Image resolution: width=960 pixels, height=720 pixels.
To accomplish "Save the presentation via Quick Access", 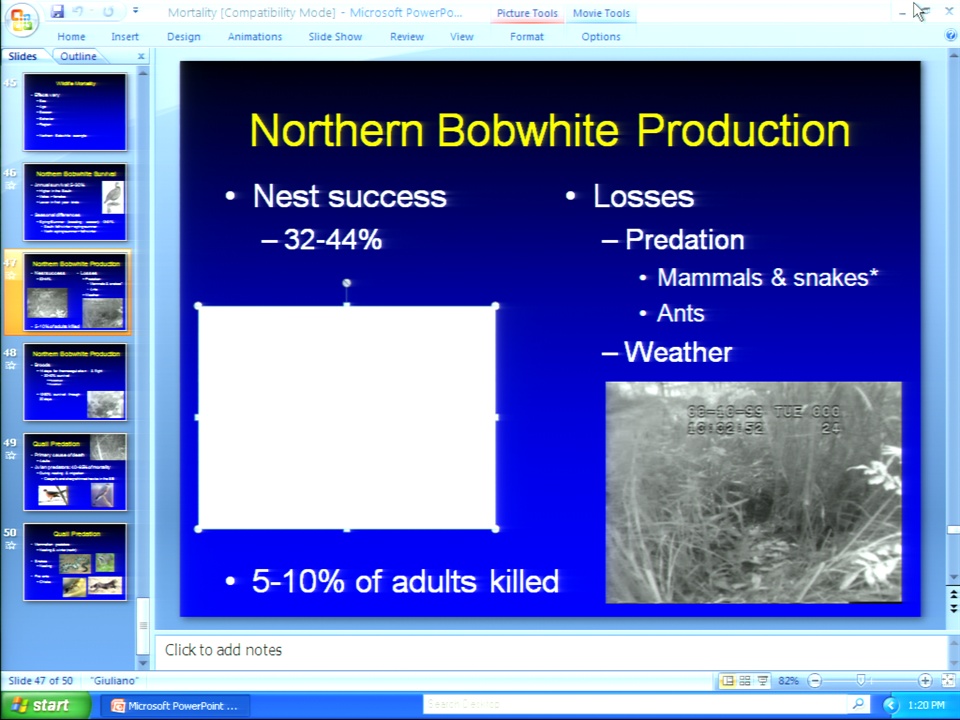I will coord(58,12).
